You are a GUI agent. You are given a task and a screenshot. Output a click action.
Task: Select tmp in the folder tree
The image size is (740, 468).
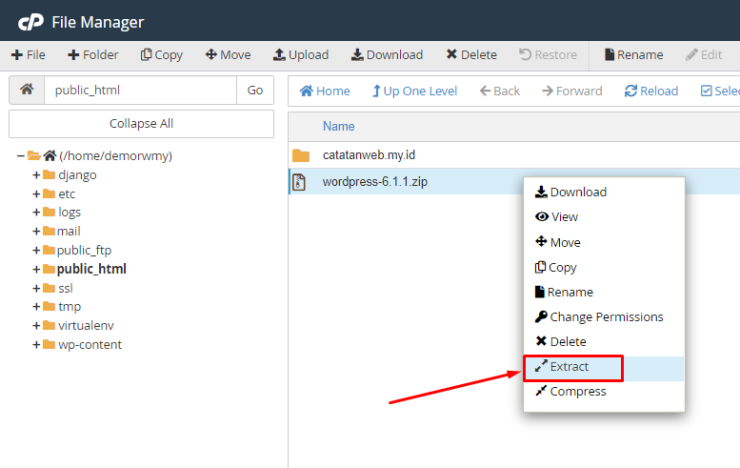(x=69, y=307)
